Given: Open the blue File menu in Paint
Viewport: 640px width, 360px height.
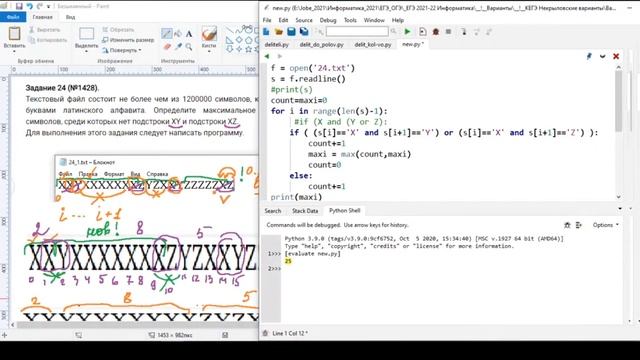Looking at the screenshot, I should (13, 17).
